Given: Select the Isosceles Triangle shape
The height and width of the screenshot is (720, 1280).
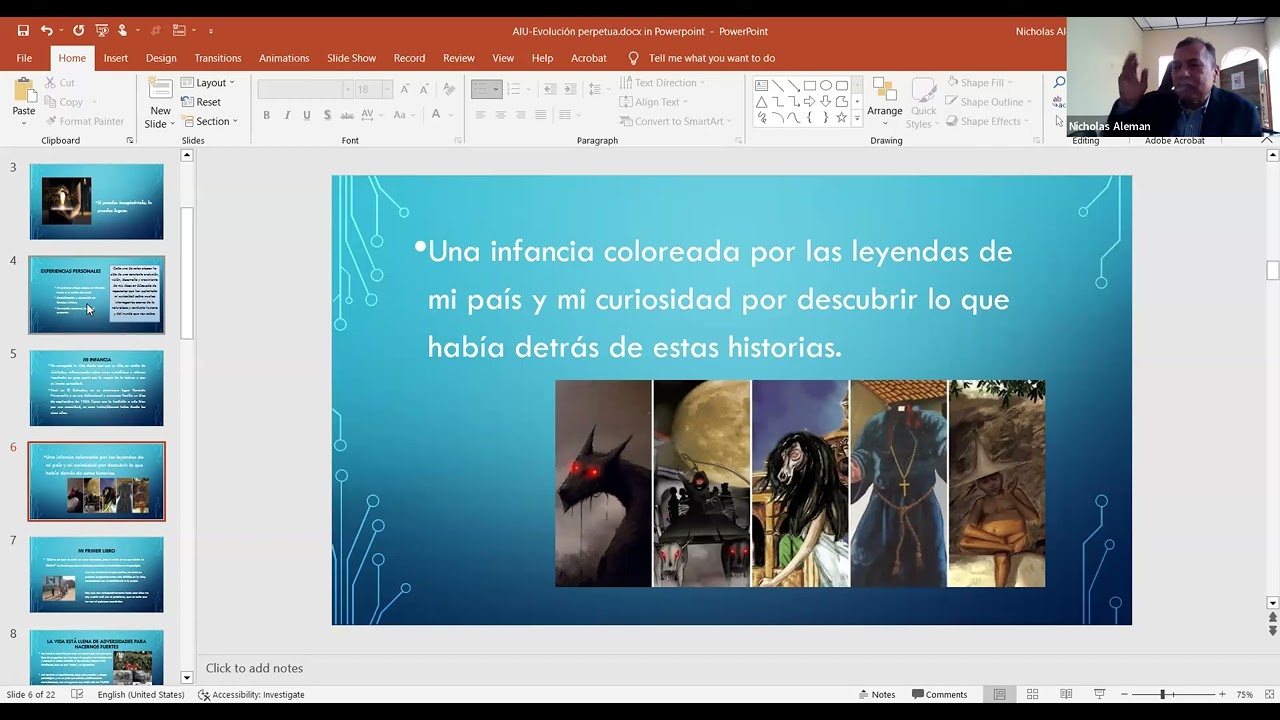Looking at the screenshot, I should tap(761, 102).
